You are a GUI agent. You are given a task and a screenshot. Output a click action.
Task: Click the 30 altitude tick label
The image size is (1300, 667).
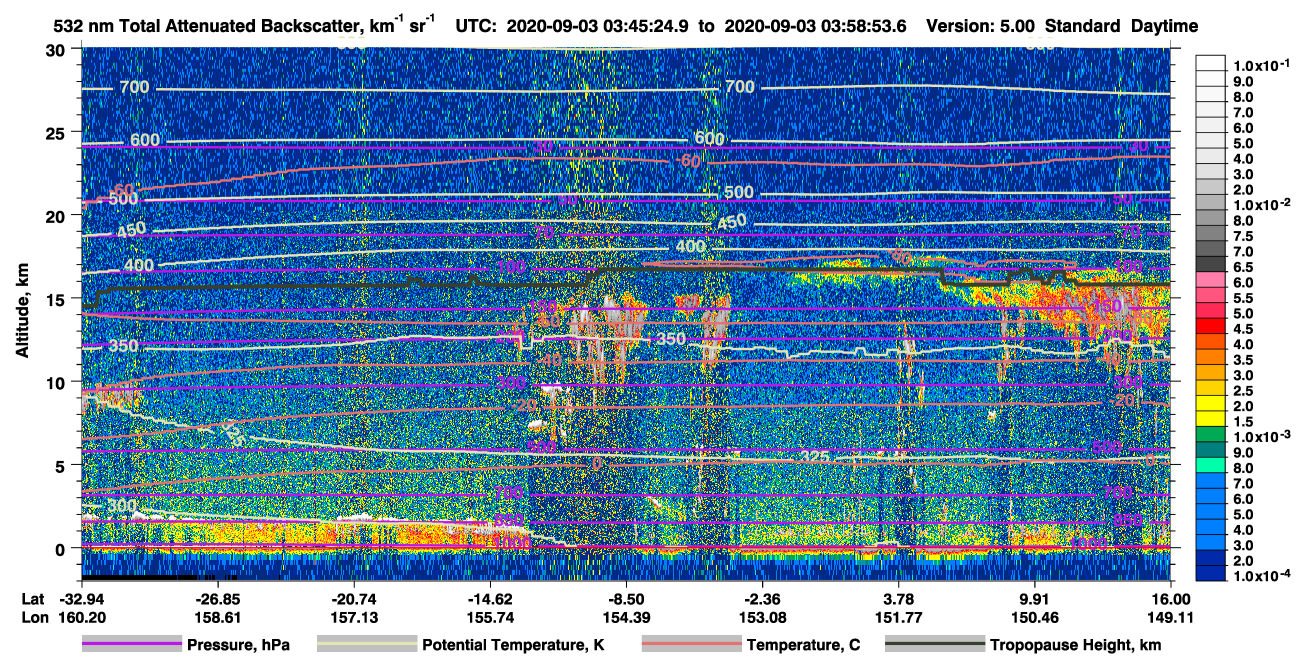click(x=58, y=50)
